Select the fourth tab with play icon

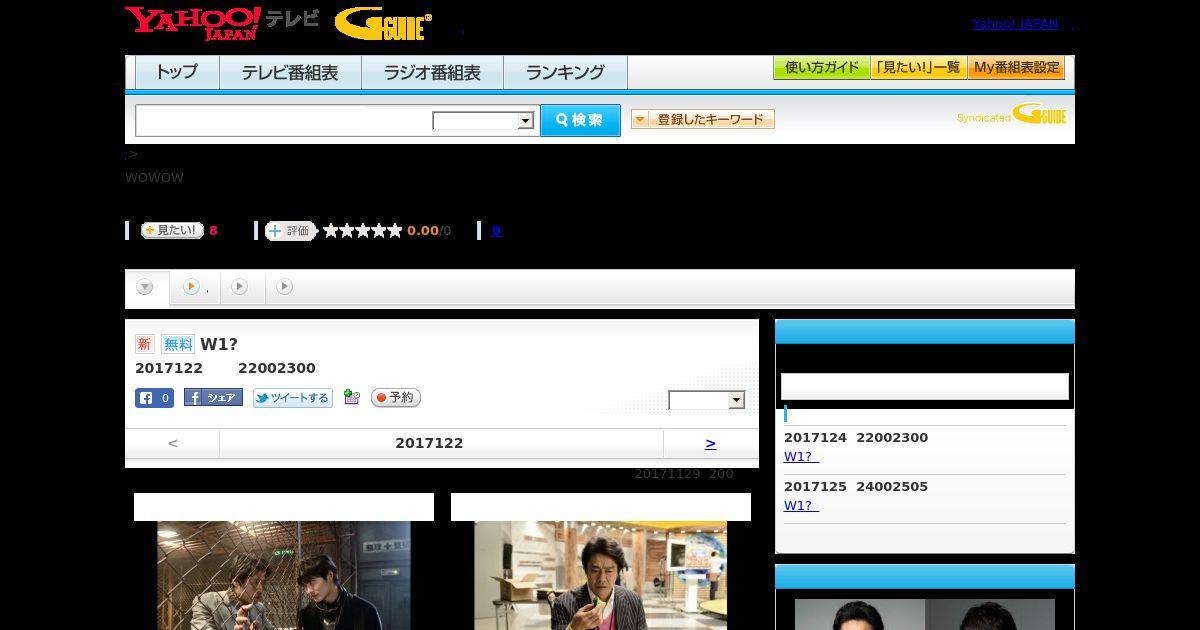pyautogui.click(x=285, y=288)
